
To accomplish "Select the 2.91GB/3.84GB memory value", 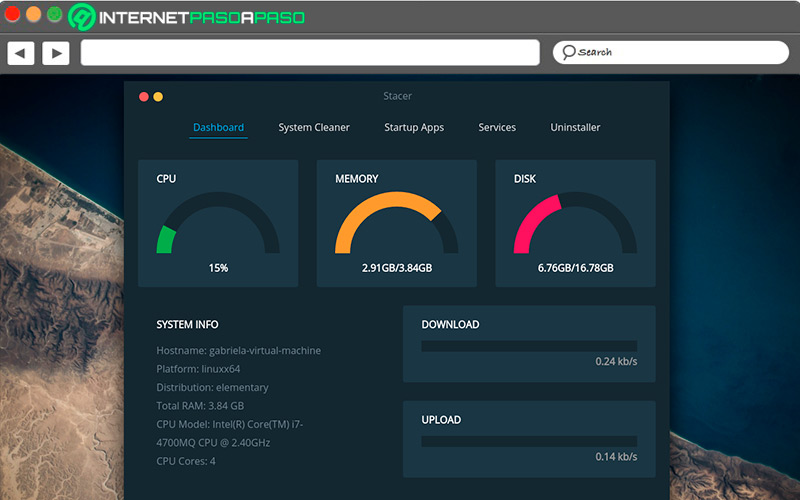I will (x=397, y=268).
